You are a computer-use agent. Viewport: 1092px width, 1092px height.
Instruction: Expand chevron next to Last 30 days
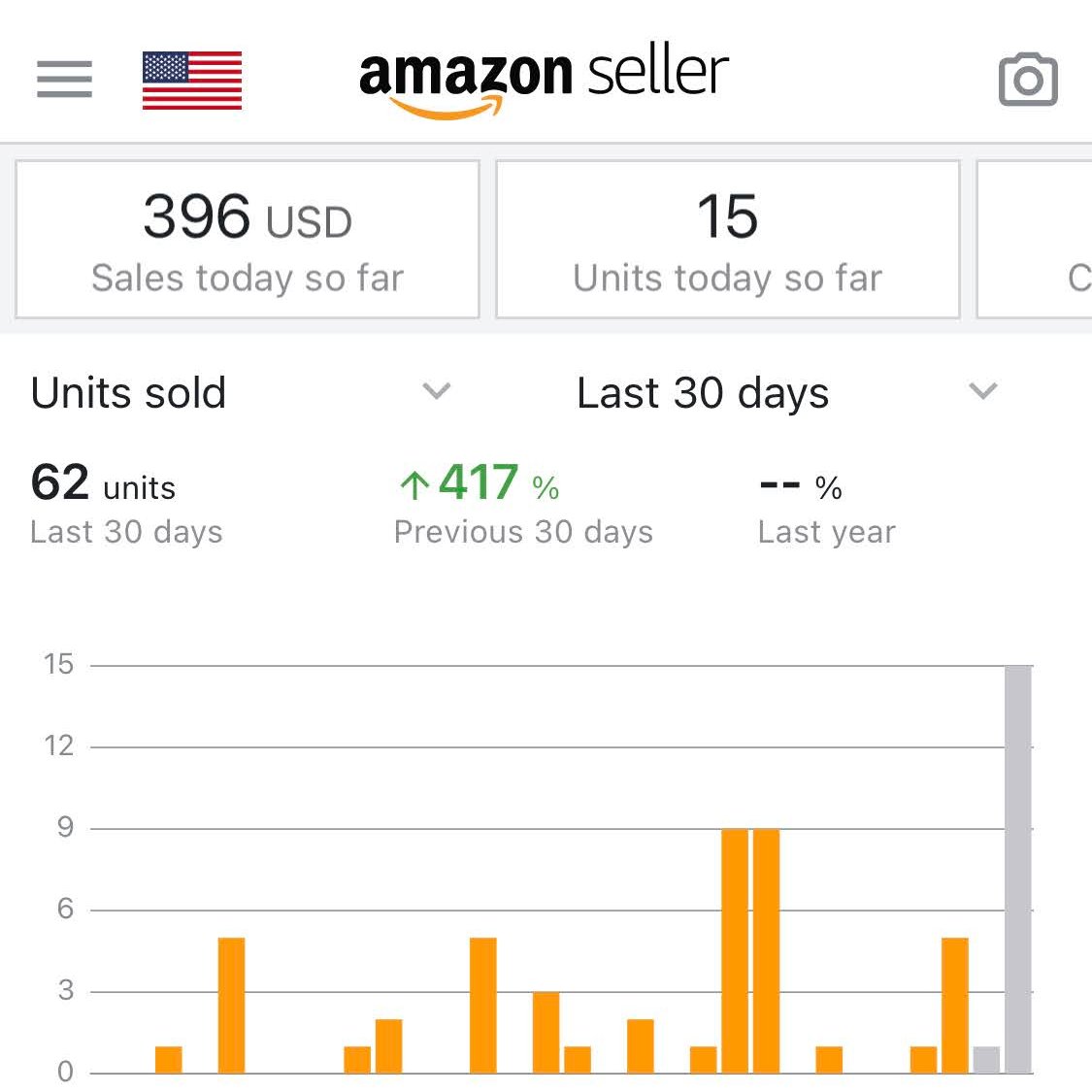(x=983, y=391)
